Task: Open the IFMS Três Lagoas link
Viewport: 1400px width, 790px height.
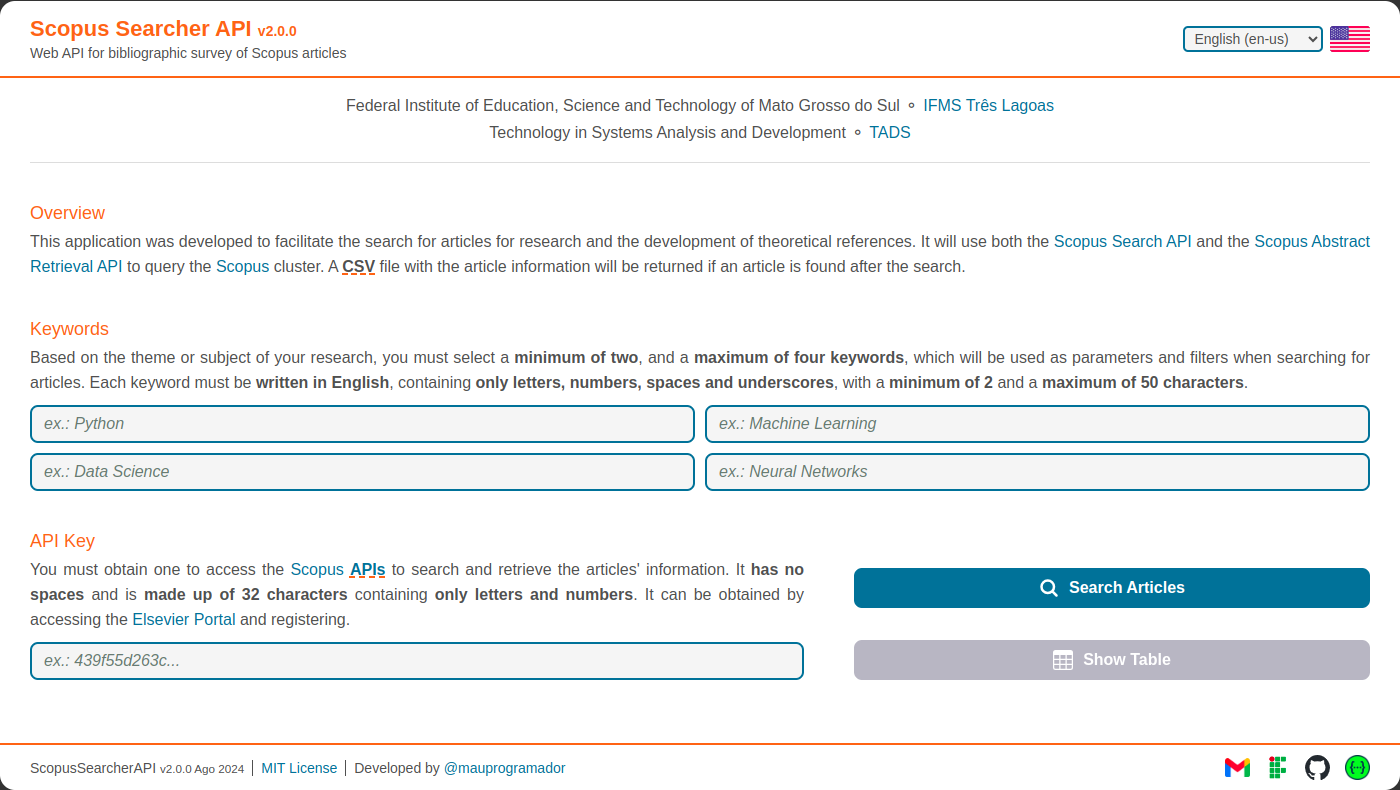Action: 988,105
